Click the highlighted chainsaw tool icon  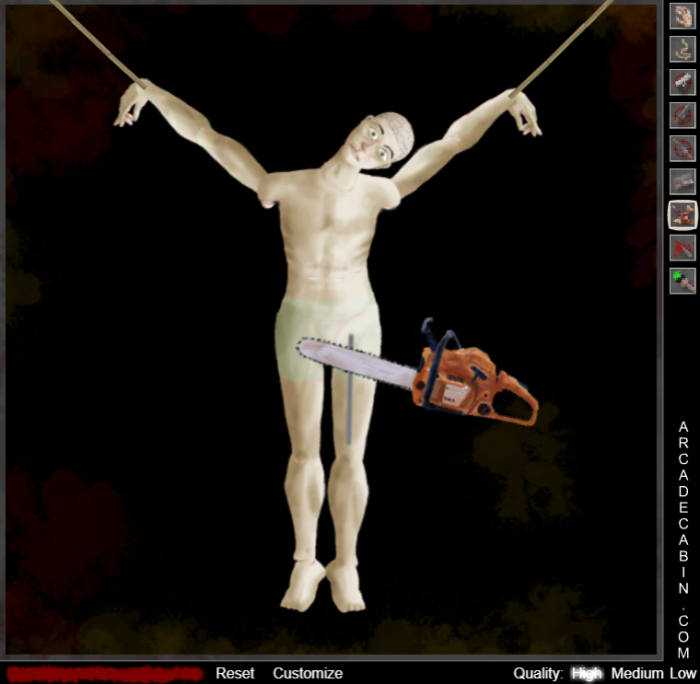(x=682, y=214)
